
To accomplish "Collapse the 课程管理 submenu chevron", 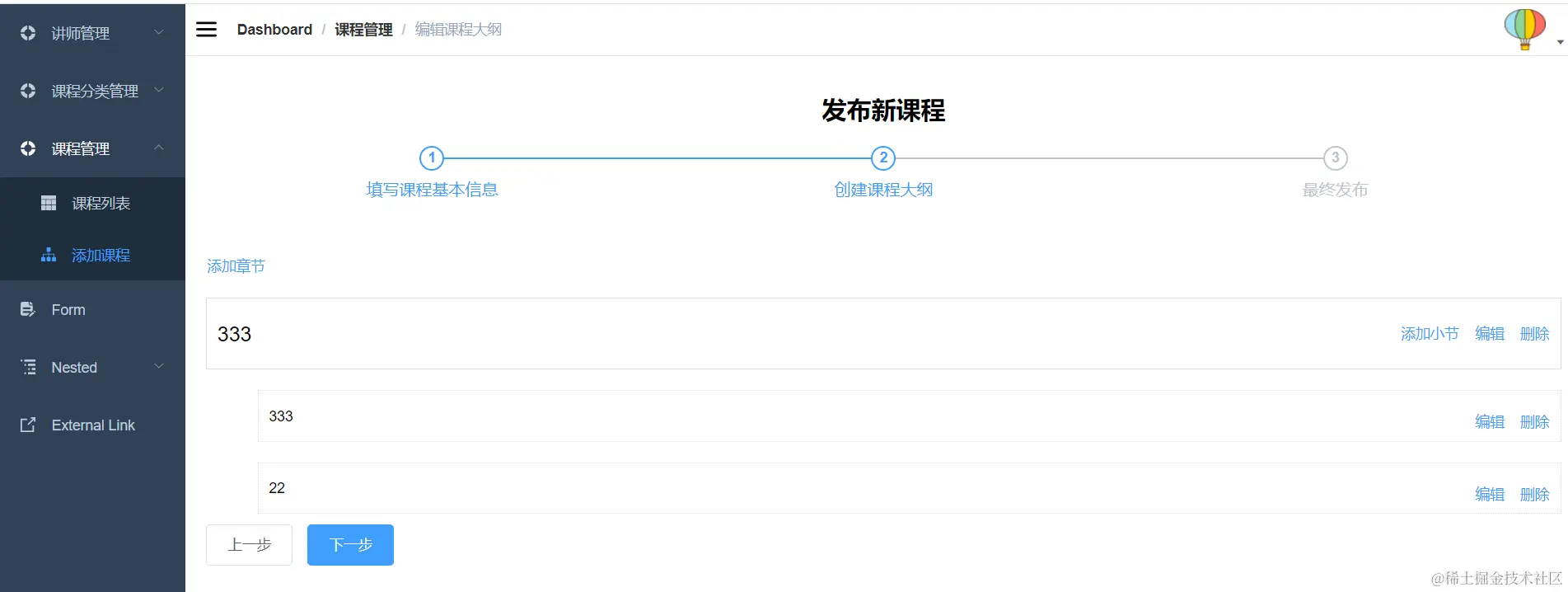I will [x=159, y=148].
